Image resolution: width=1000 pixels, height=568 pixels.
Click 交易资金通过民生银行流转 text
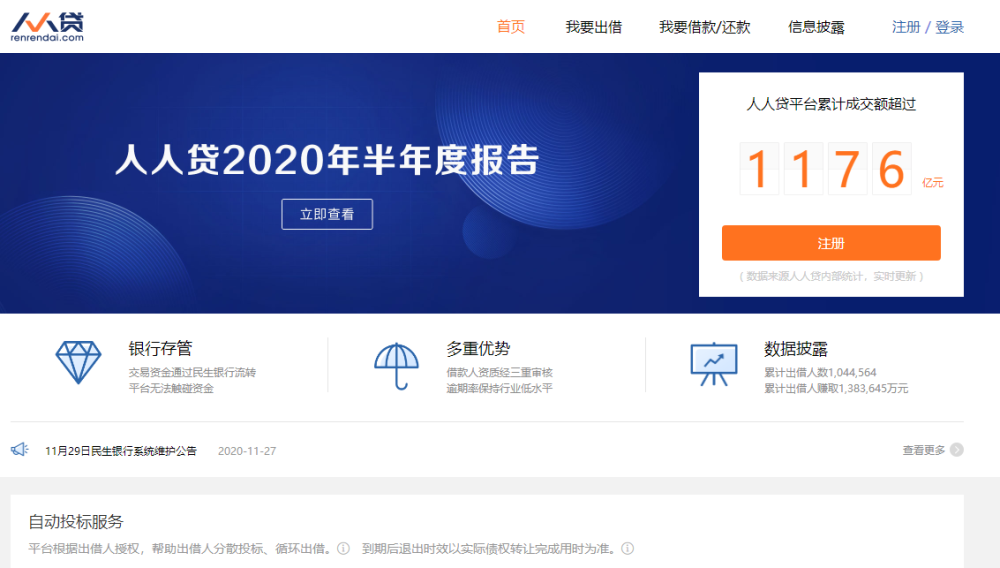(x=192, y=372)
